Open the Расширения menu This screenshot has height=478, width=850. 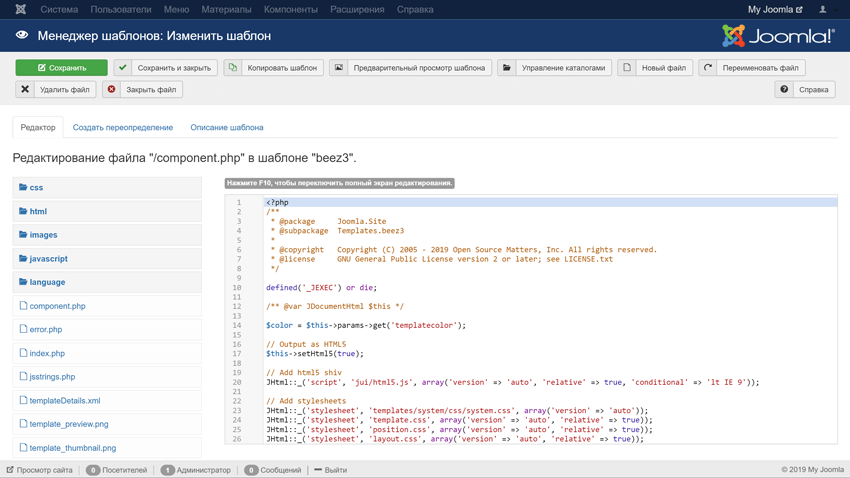(357, 9)
